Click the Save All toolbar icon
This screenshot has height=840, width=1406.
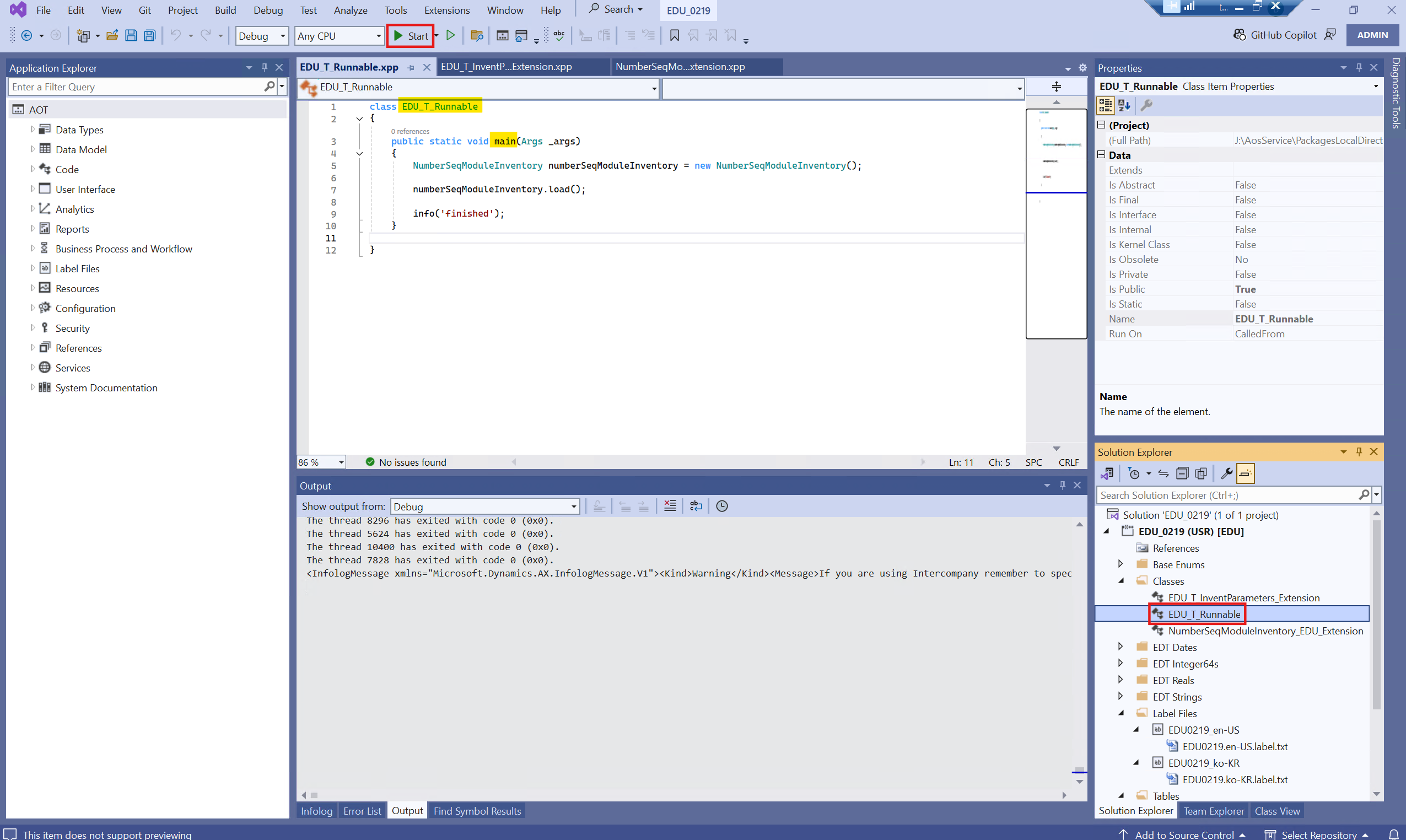click(149, 36)
